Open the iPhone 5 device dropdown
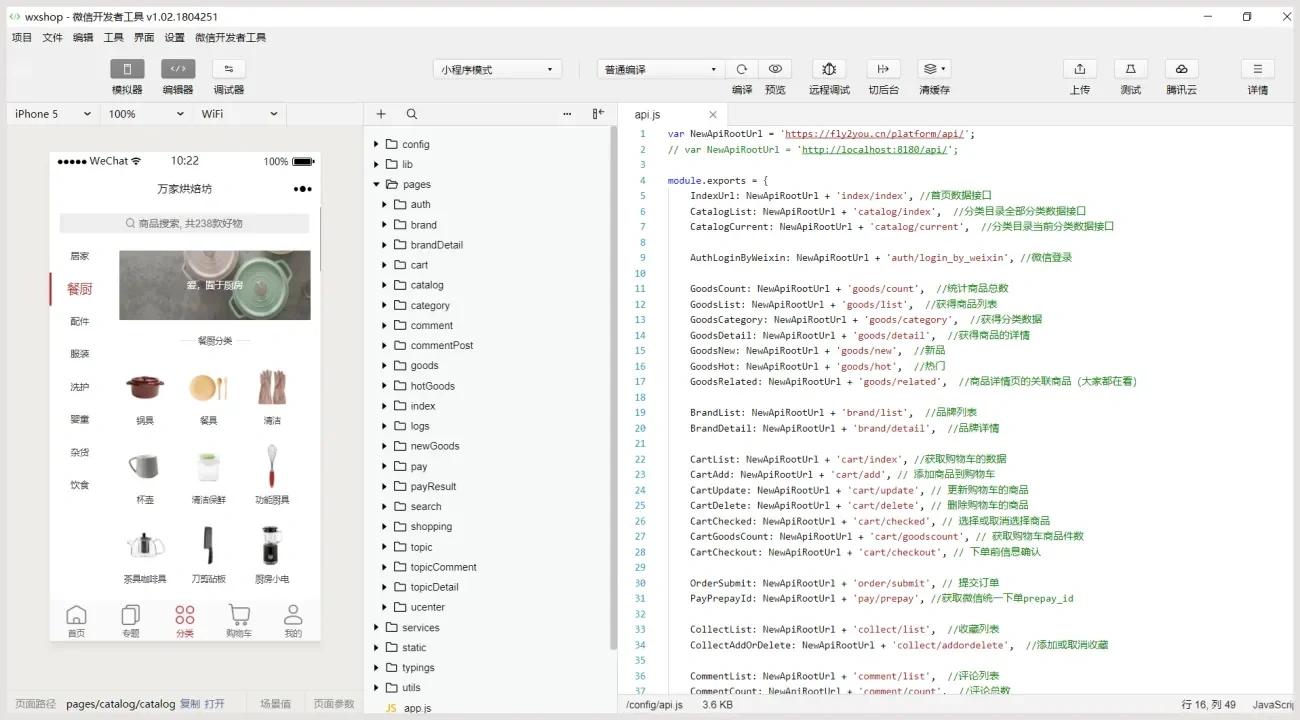Image resolution: width=1300 pixels, height=720 pixels. (x=50, y=113)
